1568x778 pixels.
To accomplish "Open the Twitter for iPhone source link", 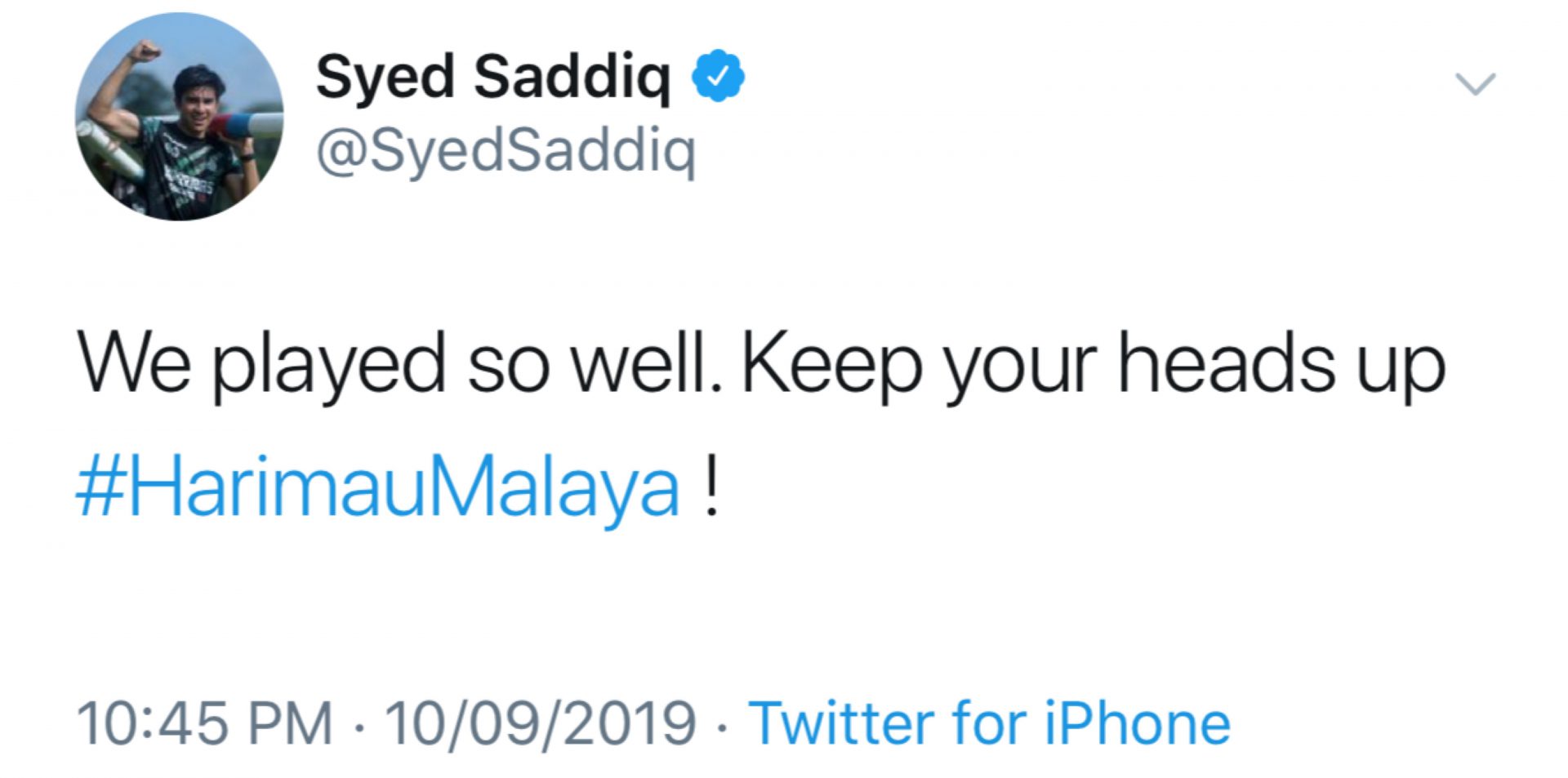I will (x=989, y=723).
